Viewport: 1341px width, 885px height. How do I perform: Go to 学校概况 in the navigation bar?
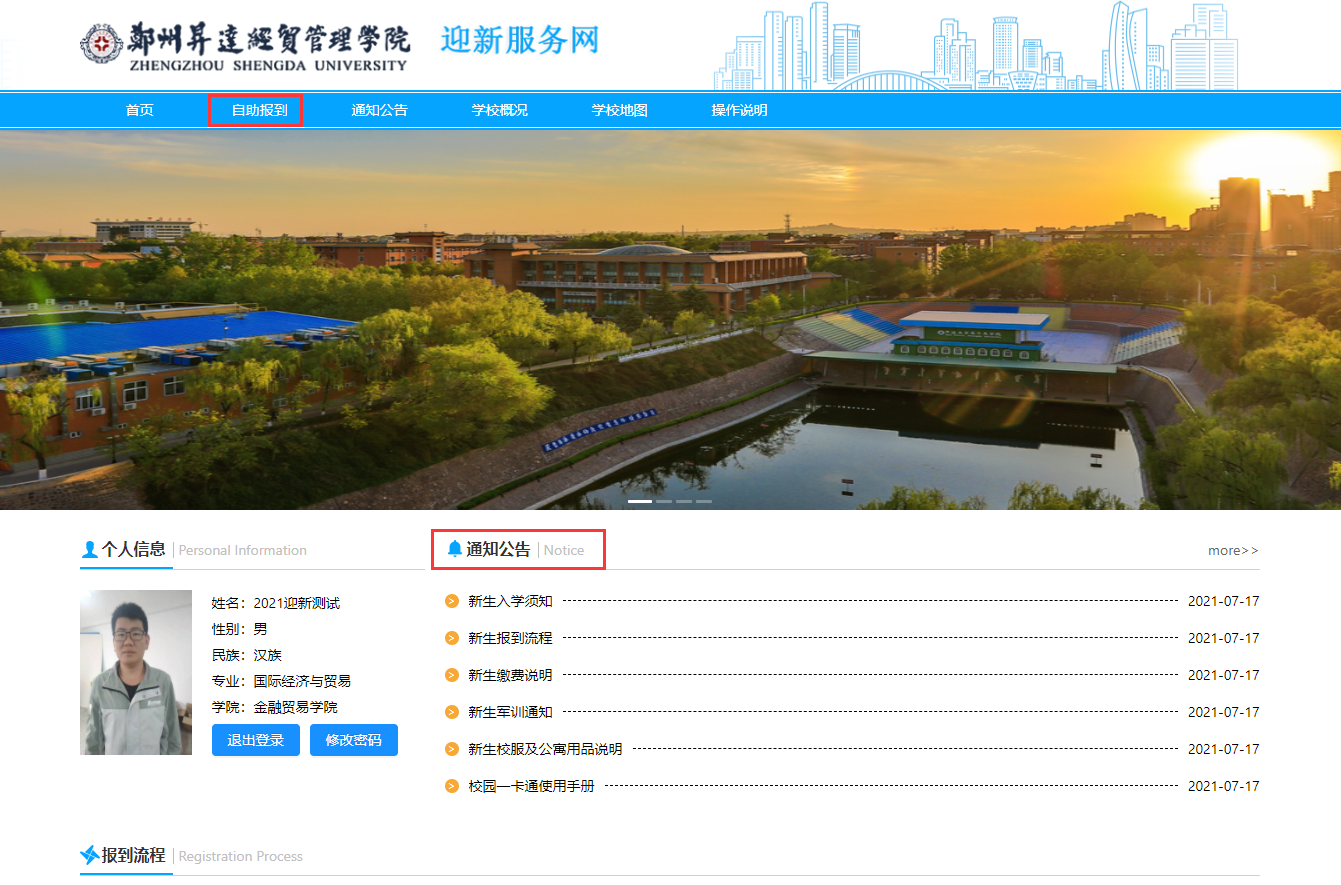click(x=500, y=110)
